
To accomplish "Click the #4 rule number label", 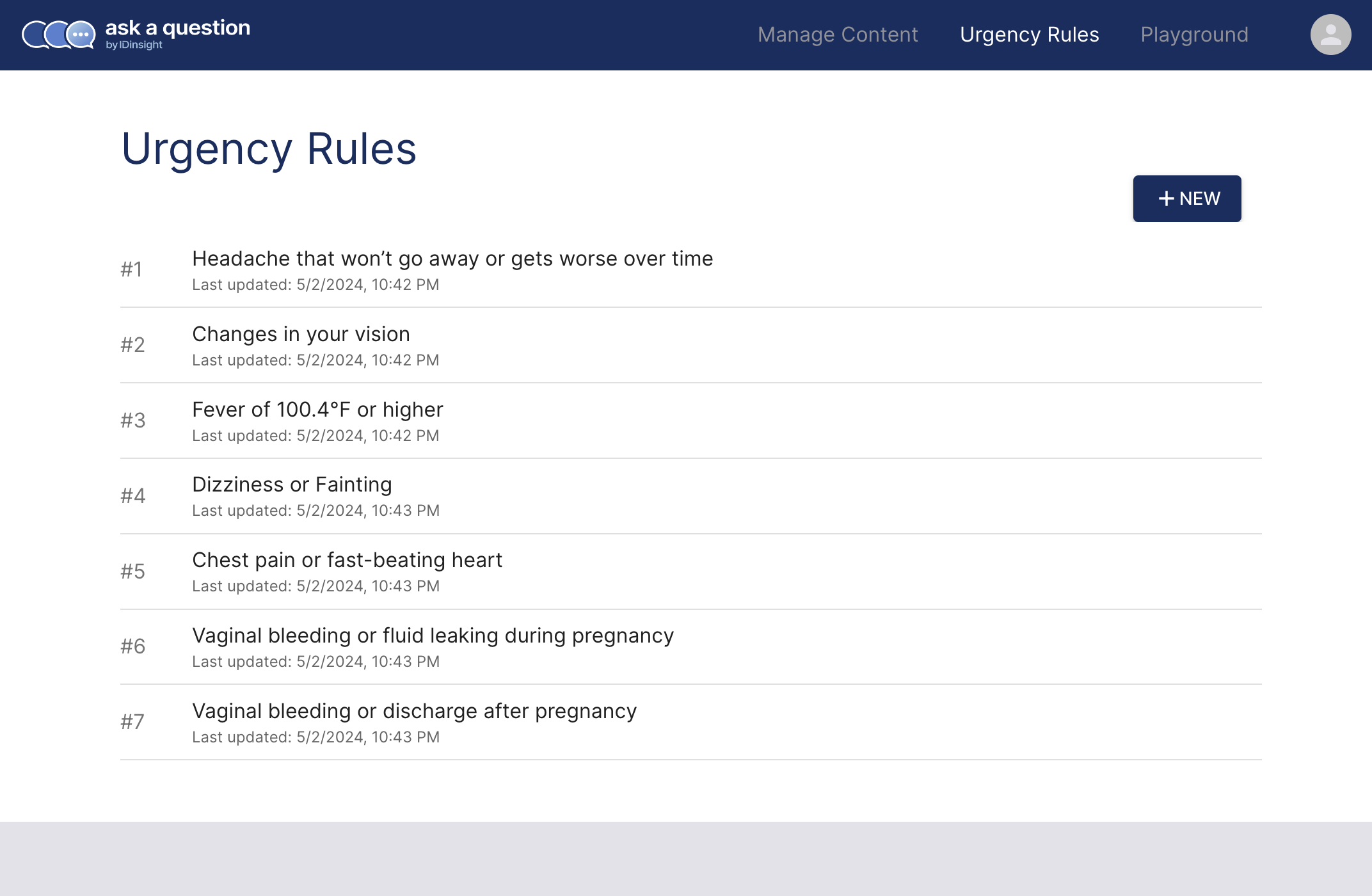I will (x=132, y=496).
